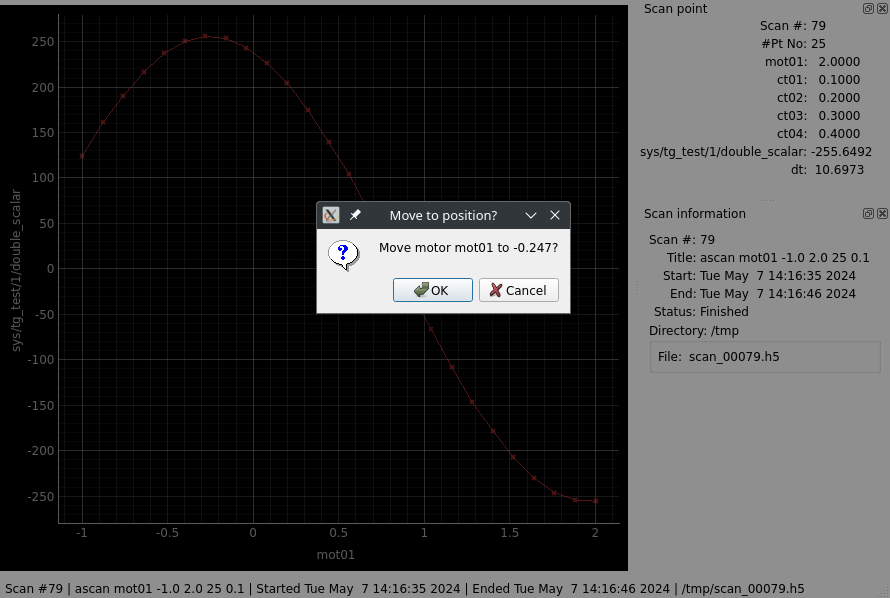Click the last data point at mot01 equals 2
Screen dimensions: 890x598
[596, 501]
